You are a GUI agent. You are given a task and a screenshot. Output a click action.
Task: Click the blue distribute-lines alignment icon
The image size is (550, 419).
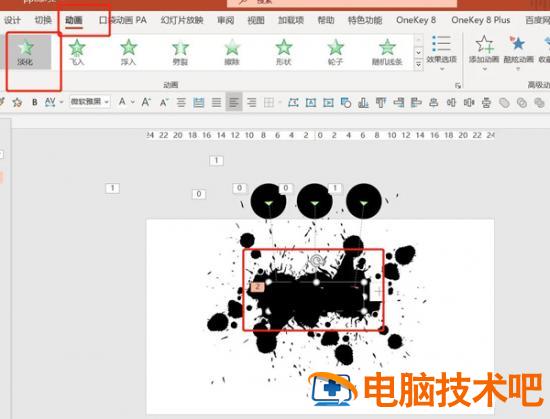(199, 102)
